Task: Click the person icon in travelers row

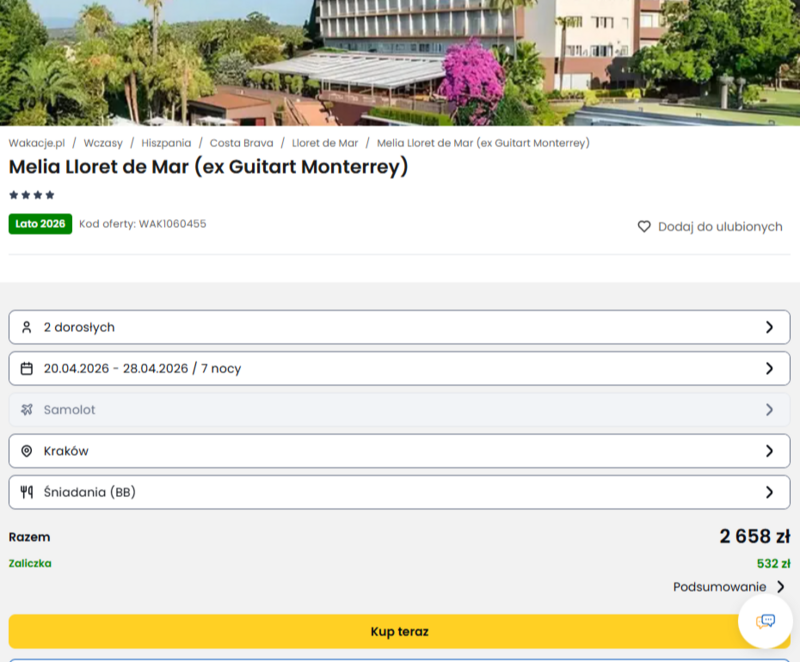Action: coord(27,327)
